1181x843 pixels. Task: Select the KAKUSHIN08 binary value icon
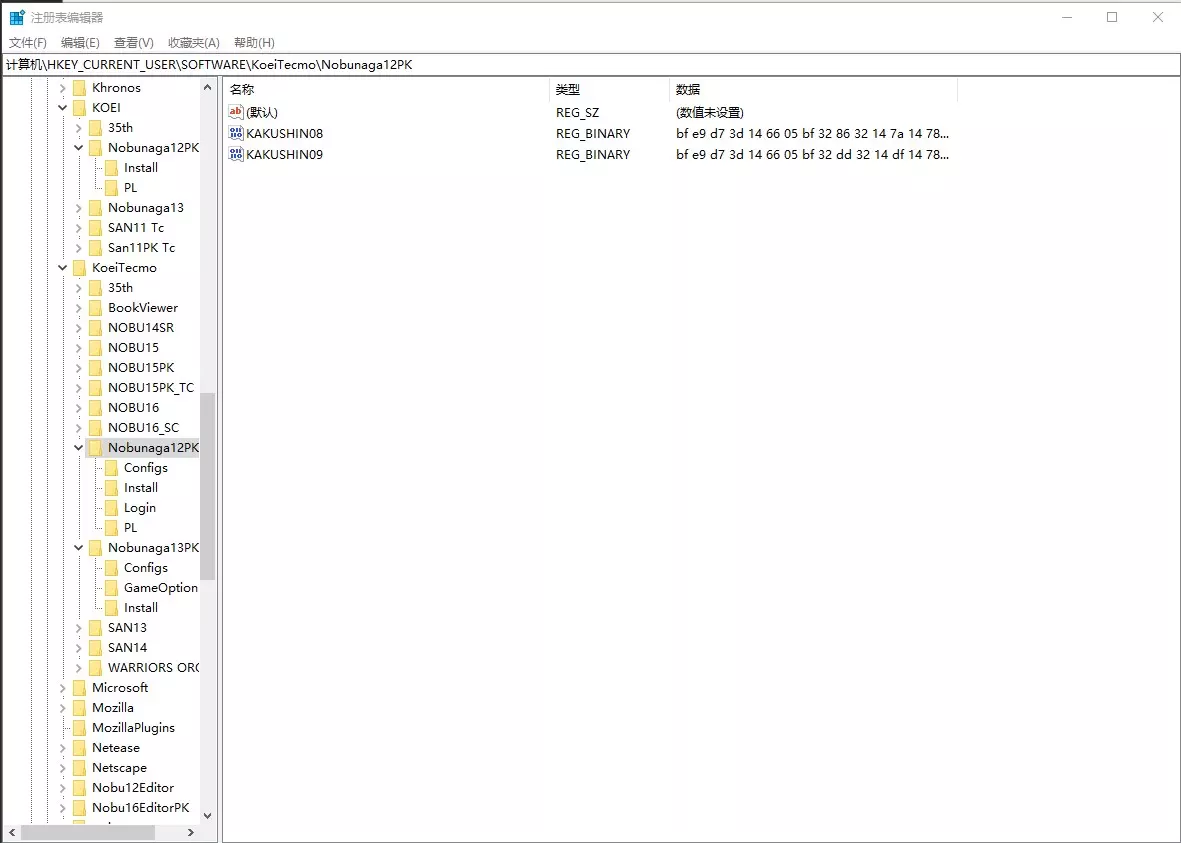click(x=236, y=133)
